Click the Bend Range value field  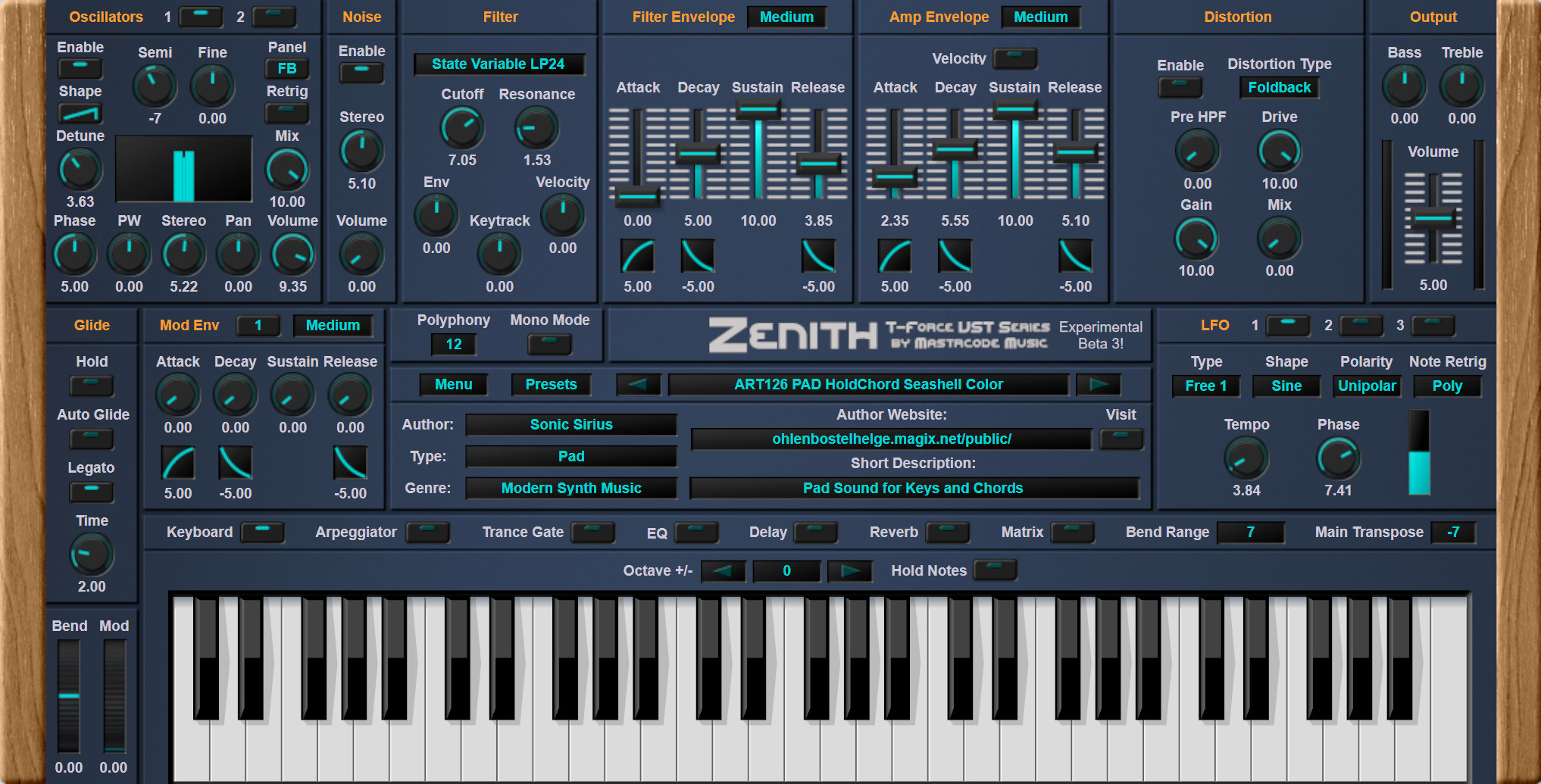pos(1250,532)
